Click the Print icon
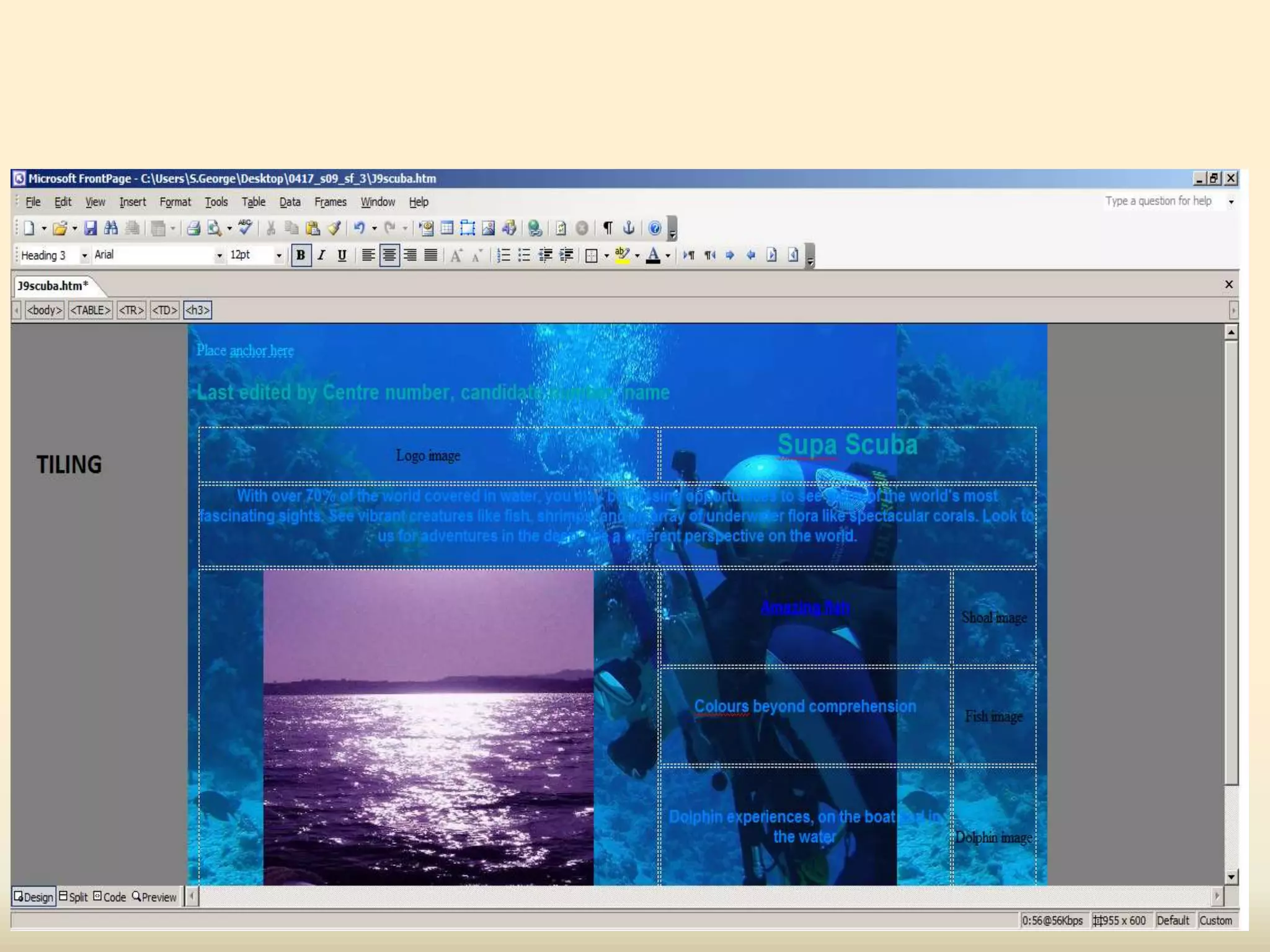Viewport: 1270px width, 952px height. click(x=193, y=228)
